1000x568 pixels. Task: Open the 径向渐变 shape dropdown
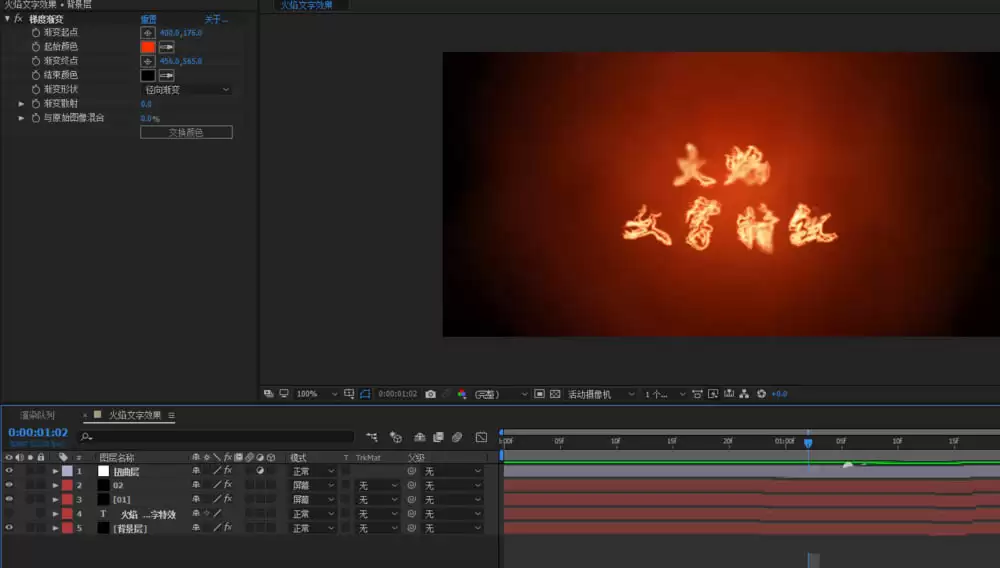[x=186, y=90]
